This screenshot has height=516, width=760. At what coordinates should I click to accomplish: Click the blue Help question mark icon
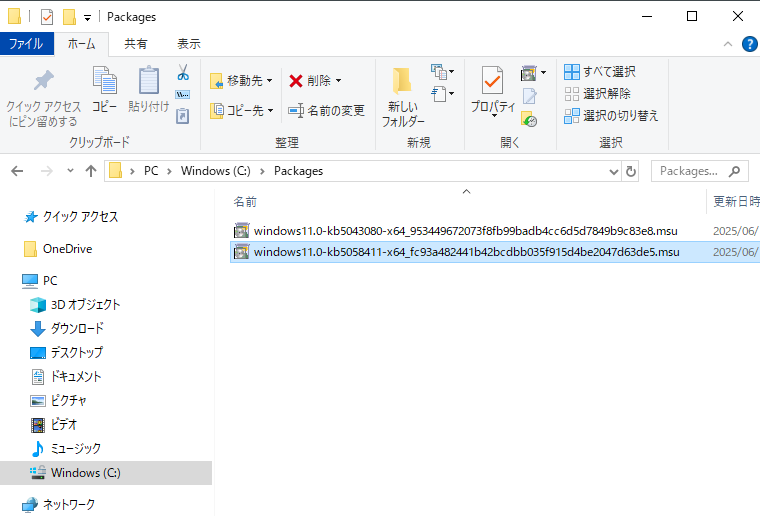[x=749, y=44]
